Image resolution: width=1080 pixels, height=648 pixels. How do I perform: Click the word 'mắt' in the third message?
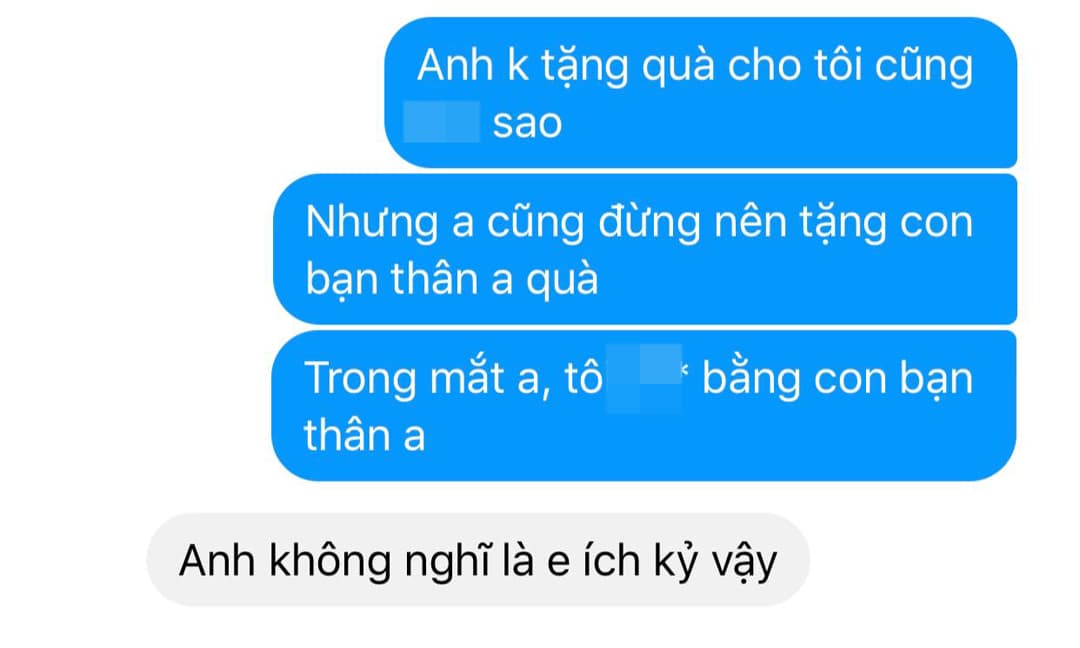click(x=470, y=377)
